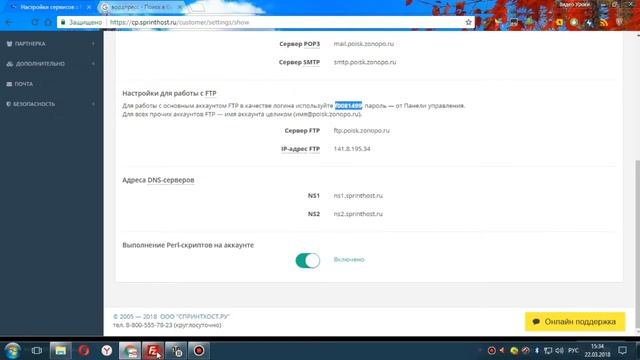Expand the Дополнительно section arrow
Viewport: 640px width, 360px height.
click(x=93, y=64)
